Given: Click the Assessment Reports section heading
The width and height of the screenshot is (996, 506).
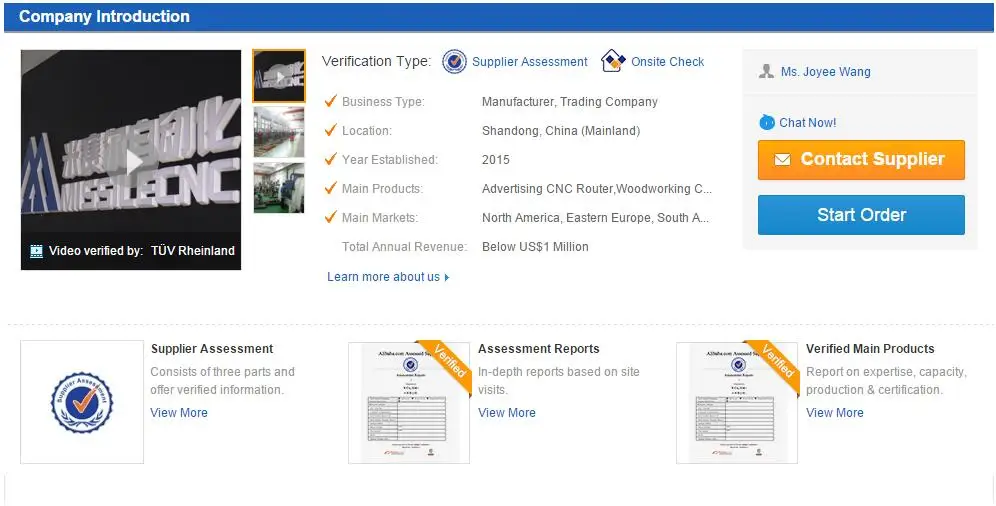Looking at the screenshot, I should point(539,349).
